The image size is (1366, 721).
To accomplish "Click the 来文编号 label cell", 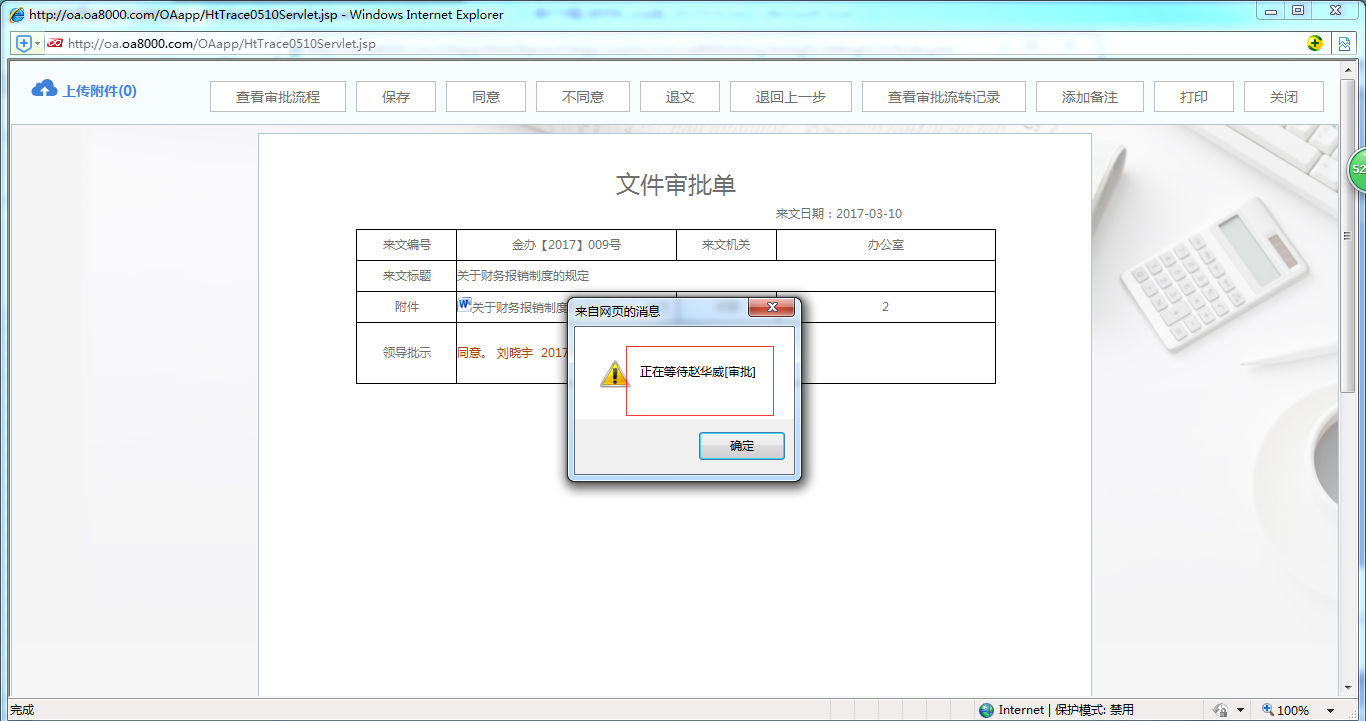I will click(x=407, y=245).
